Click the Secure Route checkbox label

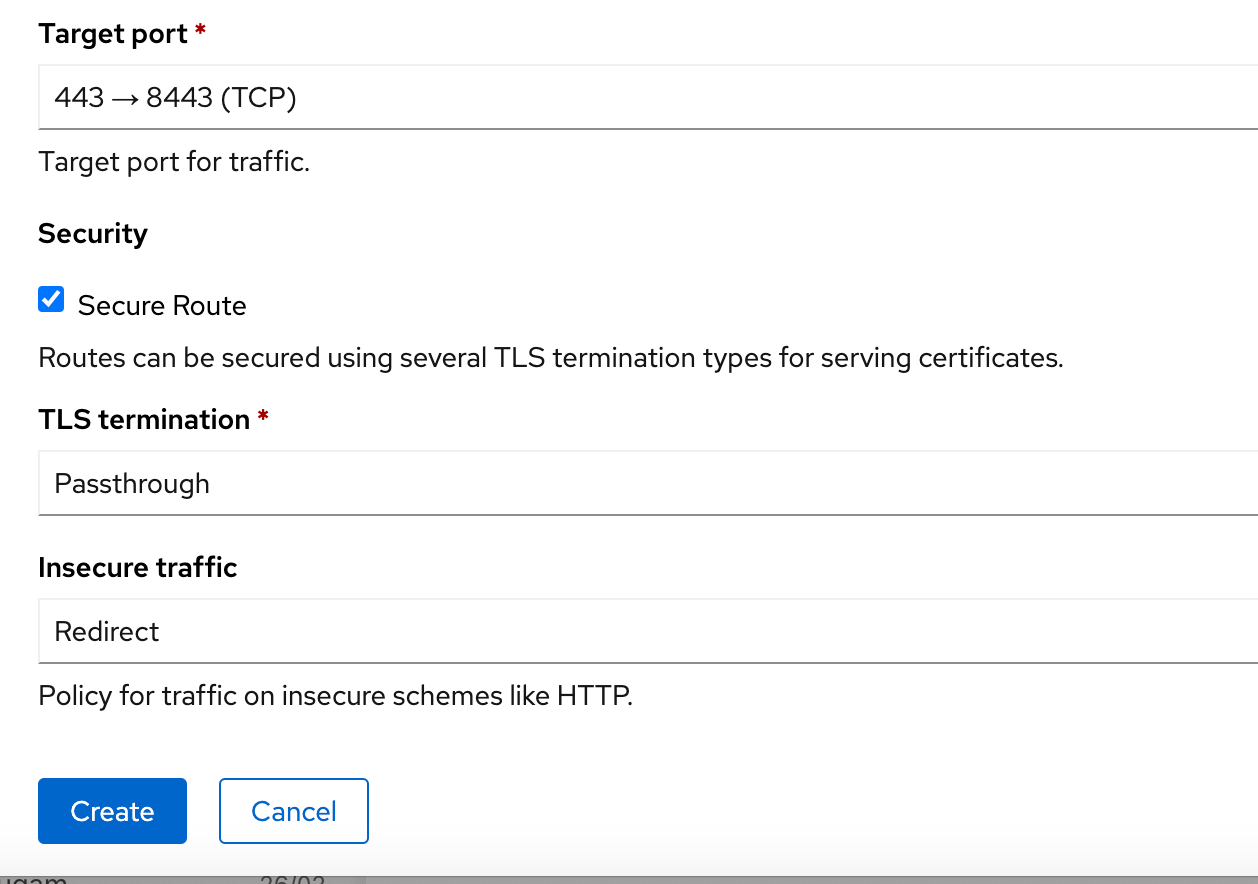162,305
